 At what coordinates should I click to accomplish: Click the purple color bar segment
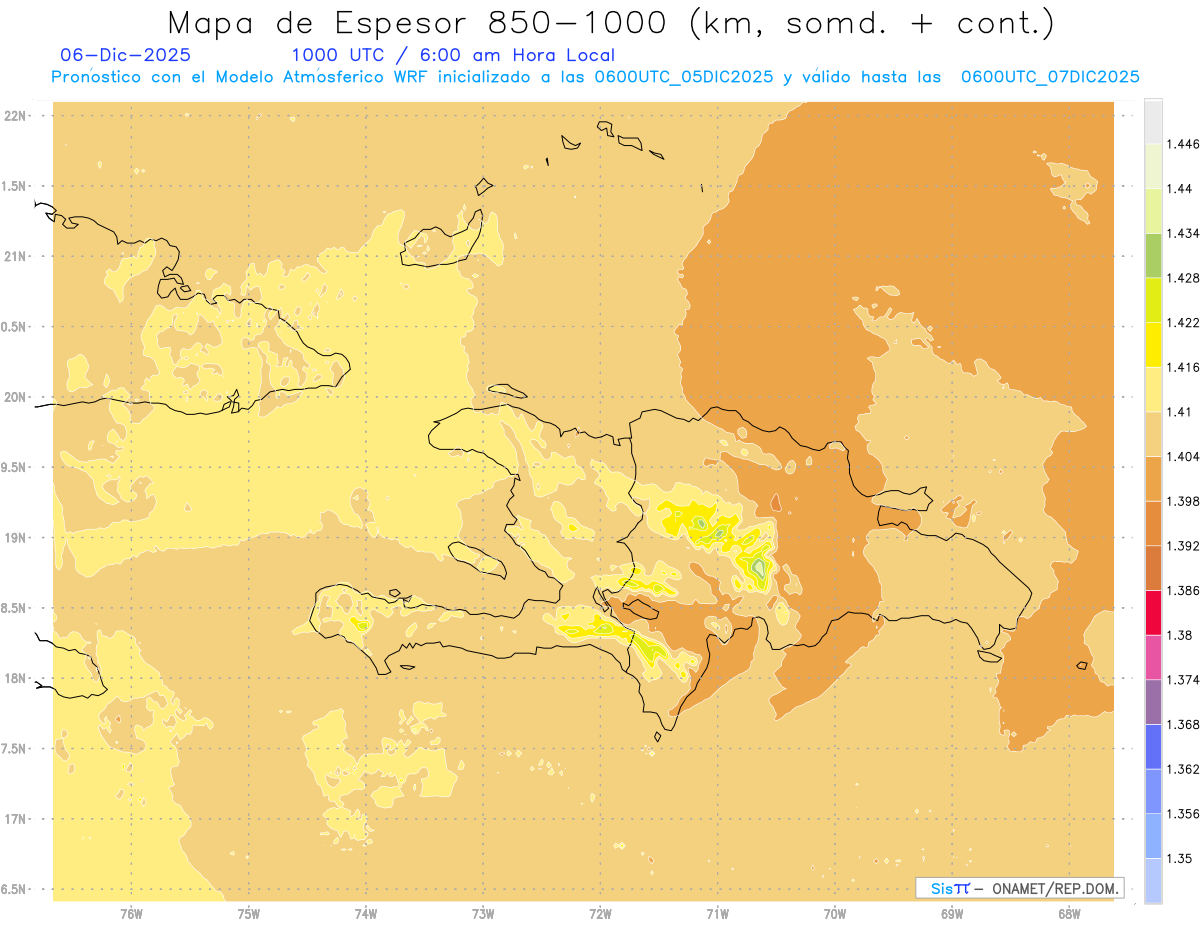1153,702
